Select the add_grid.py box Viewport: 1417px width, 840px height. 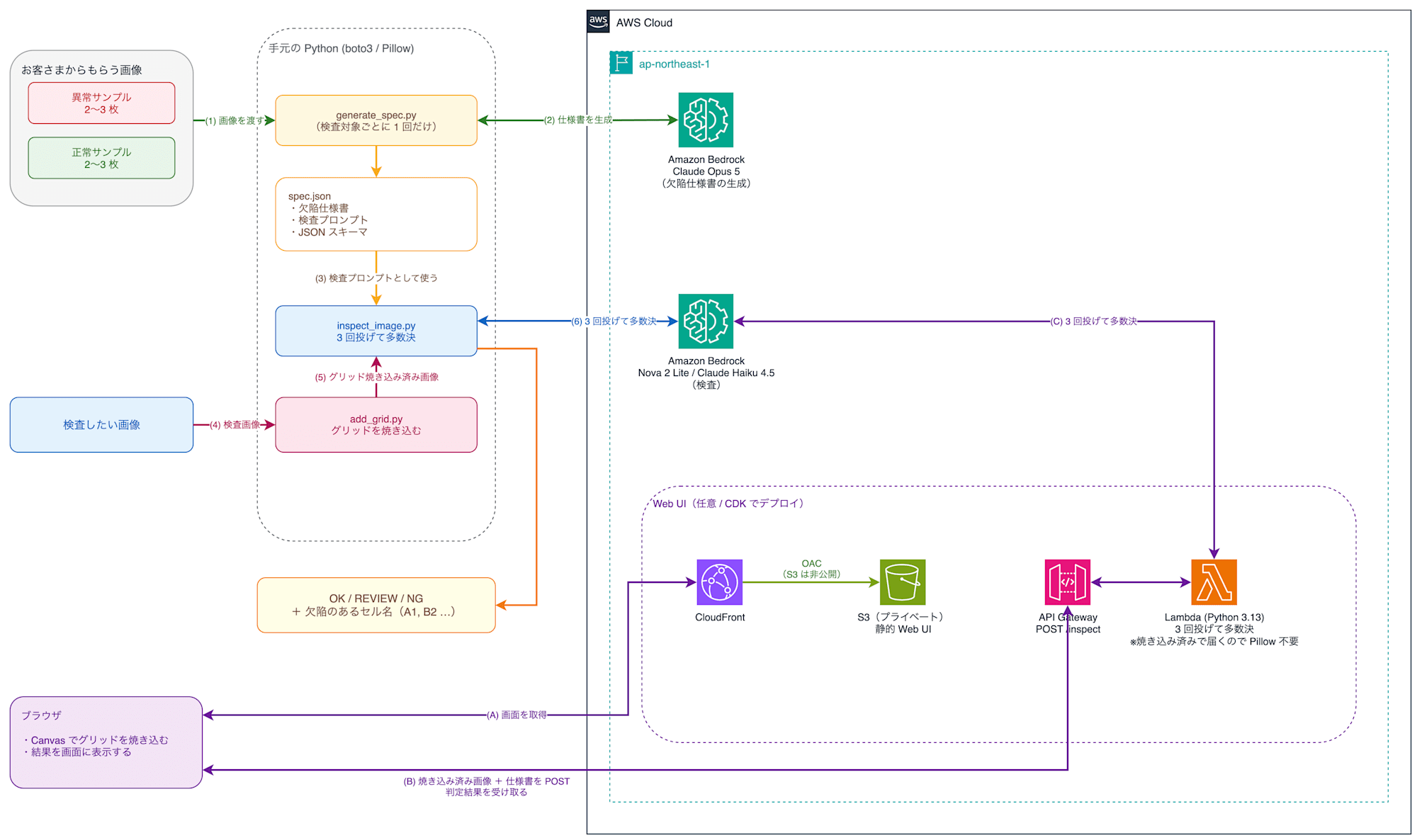point(376,424)
